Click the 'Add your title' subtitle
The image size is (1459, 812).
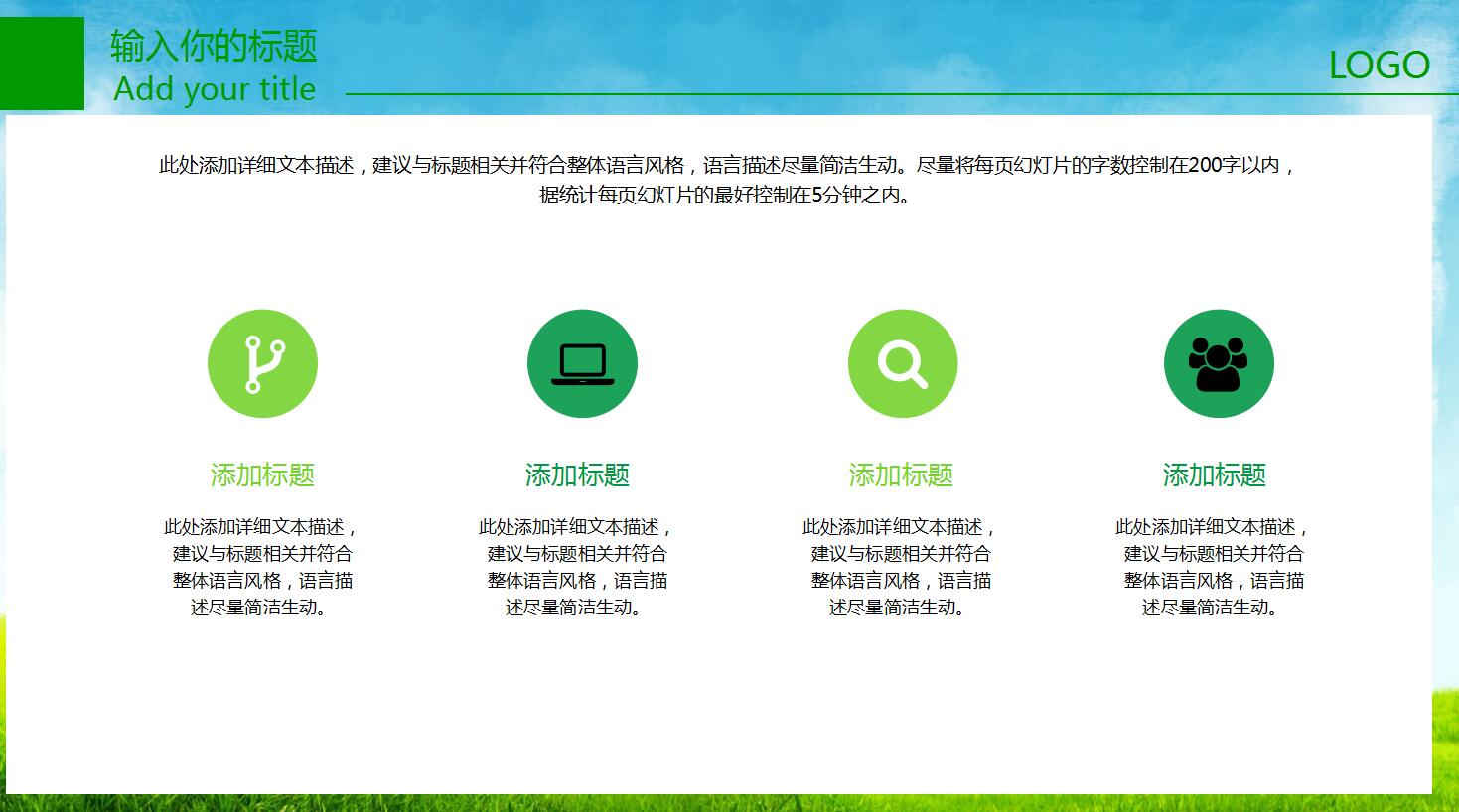pos(215,89)
